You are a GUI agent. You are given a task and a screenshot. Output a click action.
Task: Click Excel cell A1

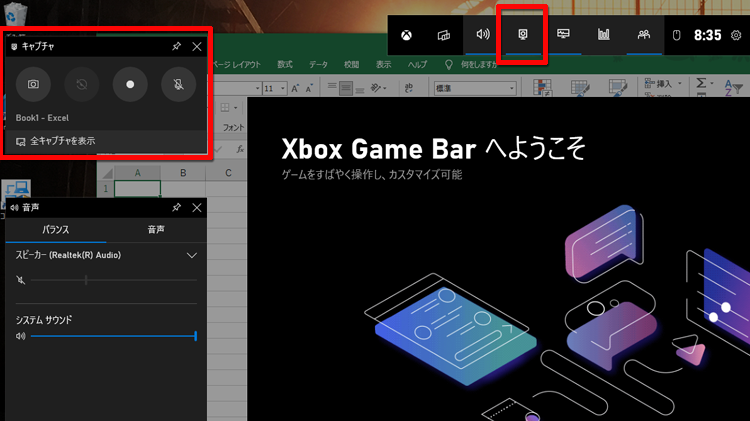pyautogui.click(x=137, y=188)
